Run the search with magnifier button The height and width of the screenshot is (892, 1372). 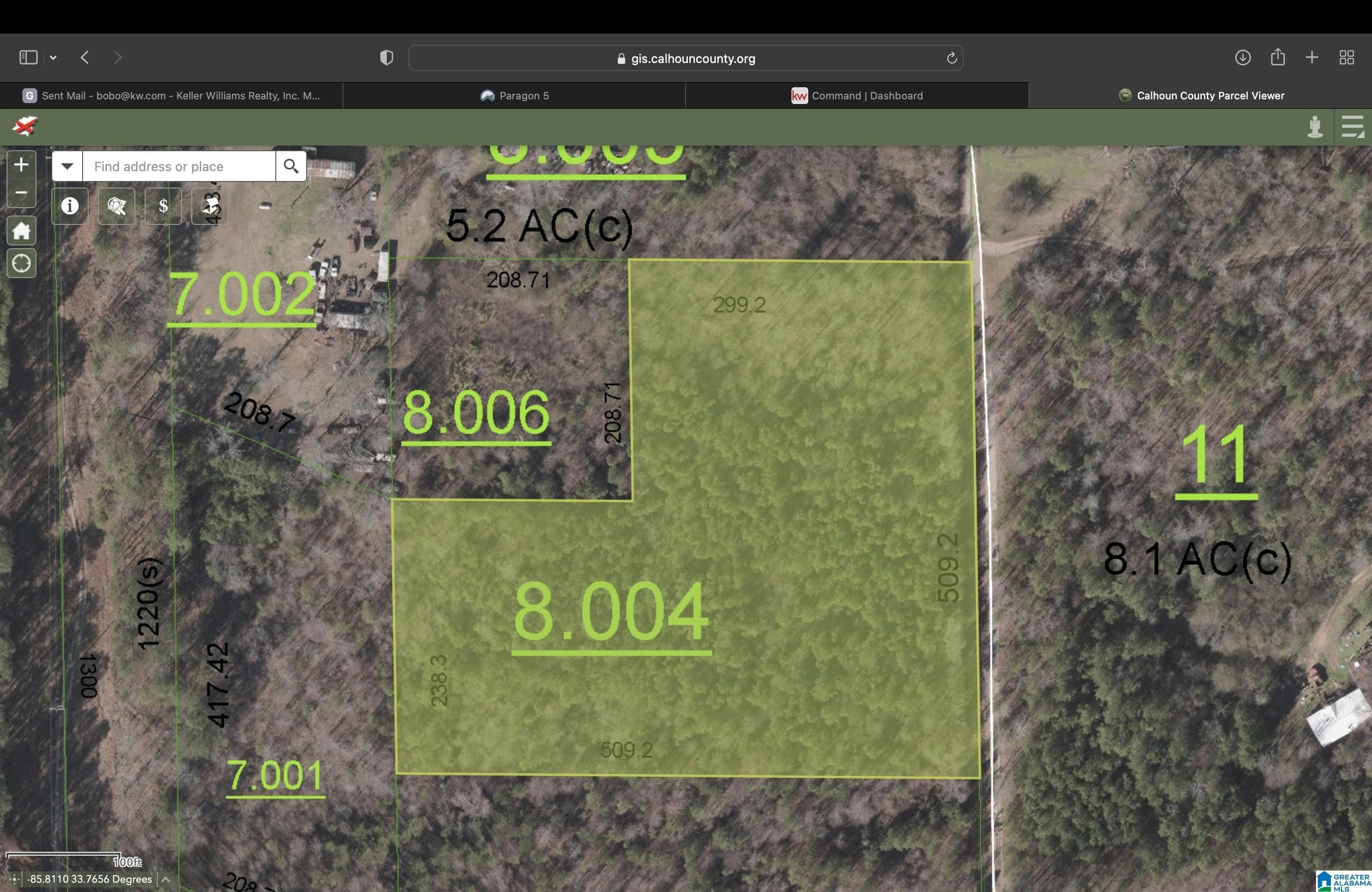click(x=291, y=166)
